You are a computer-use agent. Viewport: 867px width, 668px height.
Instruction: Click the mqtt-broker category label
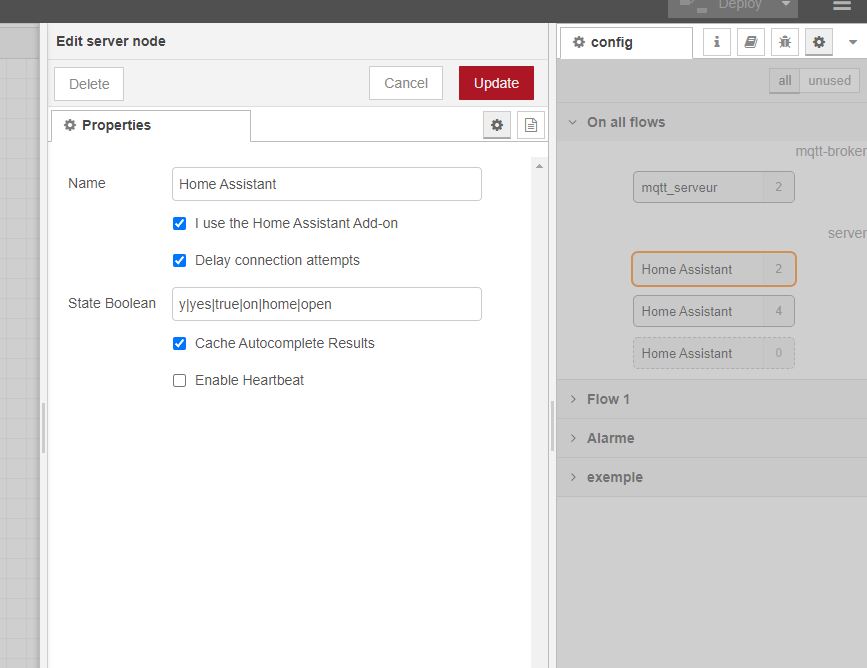click(831, 152)
